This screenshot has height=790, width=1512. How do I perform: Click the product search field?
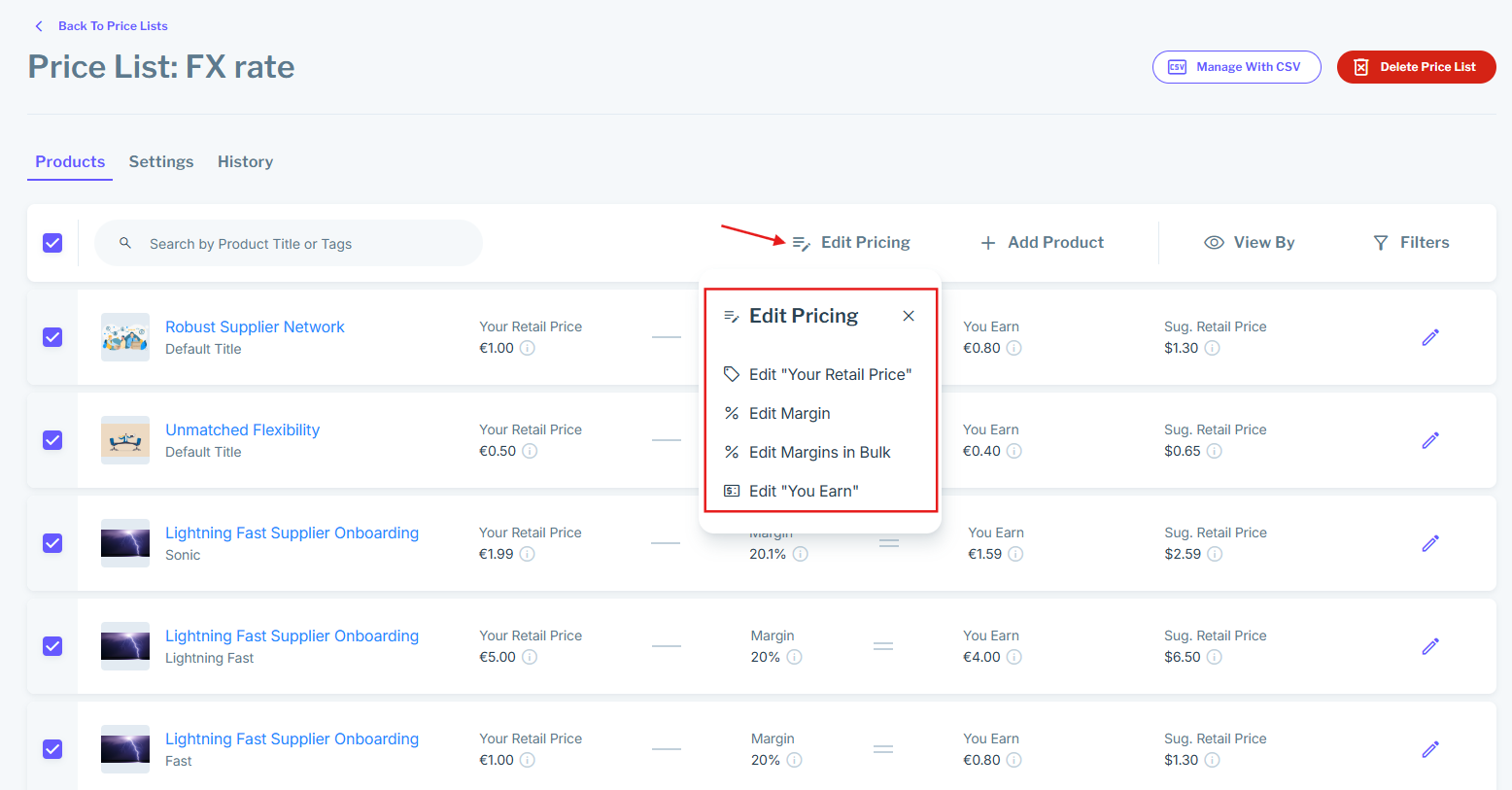click(292, 244)
